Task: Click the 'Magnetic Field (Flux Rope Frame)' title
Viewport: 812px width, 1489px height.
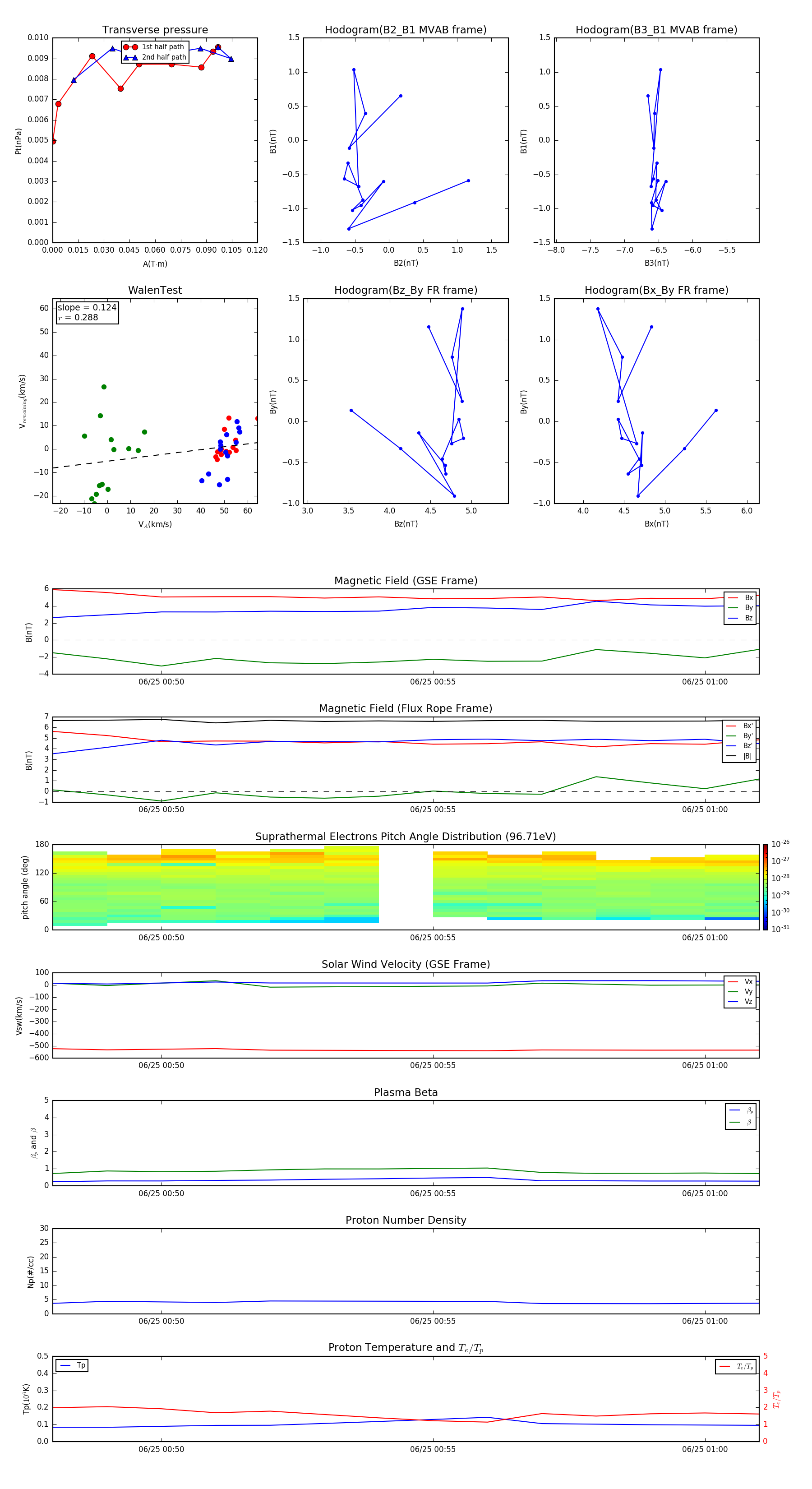Action: (406, 709)
